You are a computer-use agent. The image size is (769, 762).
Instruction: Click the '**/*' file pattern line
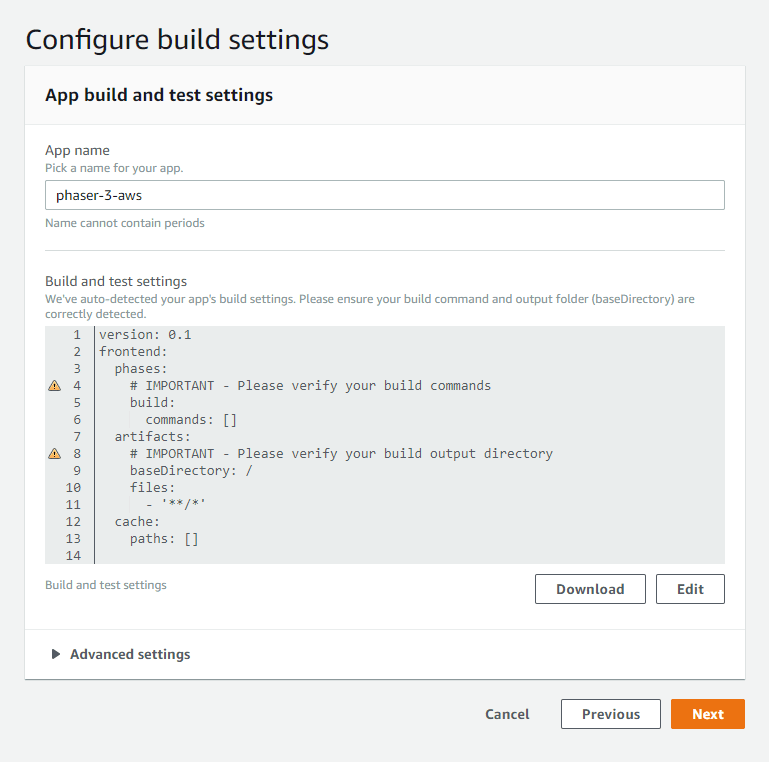click(x=176, y=505)
